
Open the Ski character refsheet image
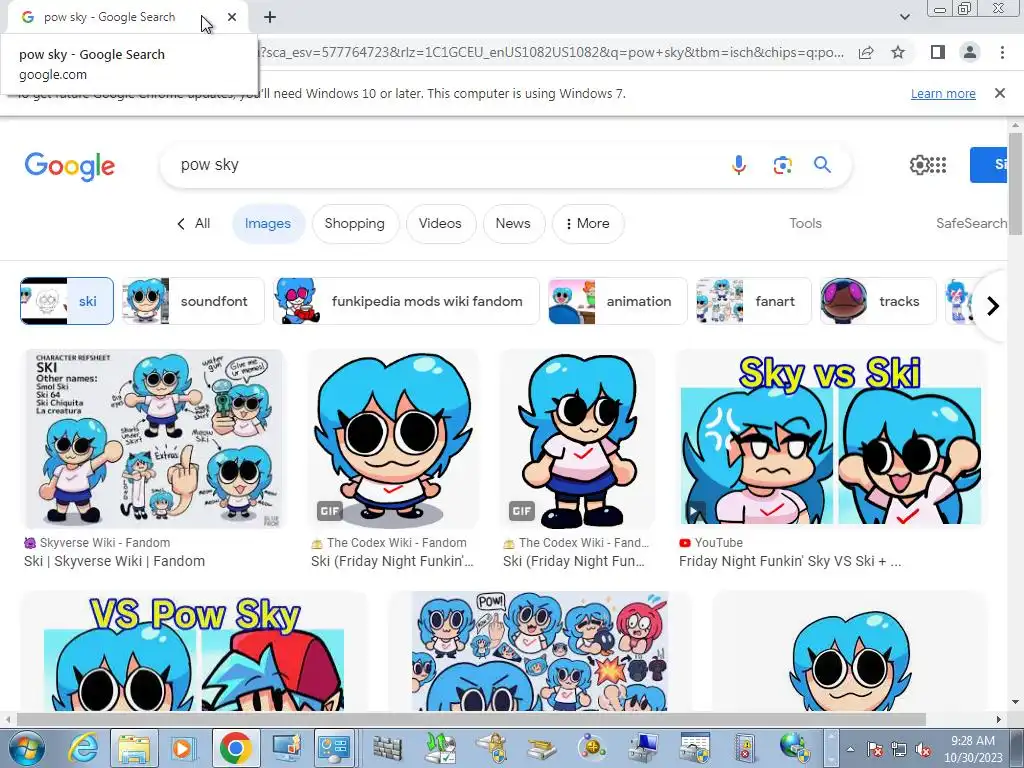[154, 439]
